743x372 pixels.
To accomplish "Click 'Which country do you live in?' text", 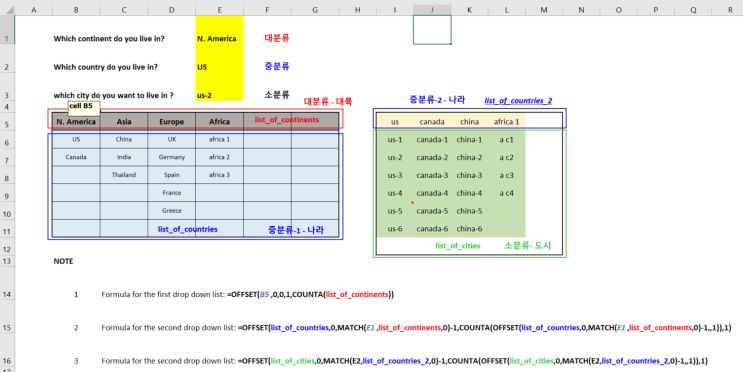I will (106, 67).
